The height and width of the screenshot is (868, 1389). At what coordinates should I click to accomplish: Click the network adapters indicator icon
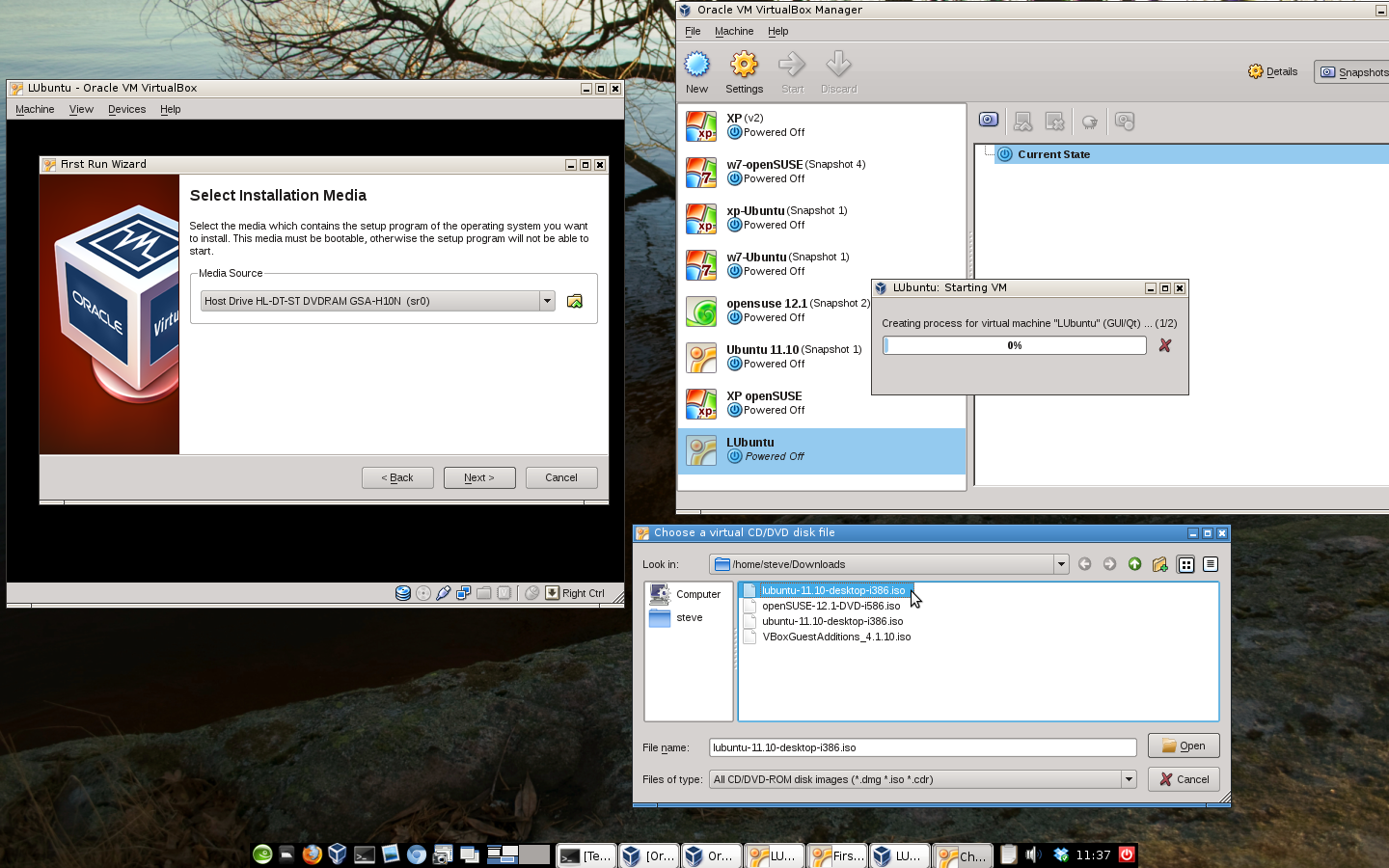pos(464,593)
